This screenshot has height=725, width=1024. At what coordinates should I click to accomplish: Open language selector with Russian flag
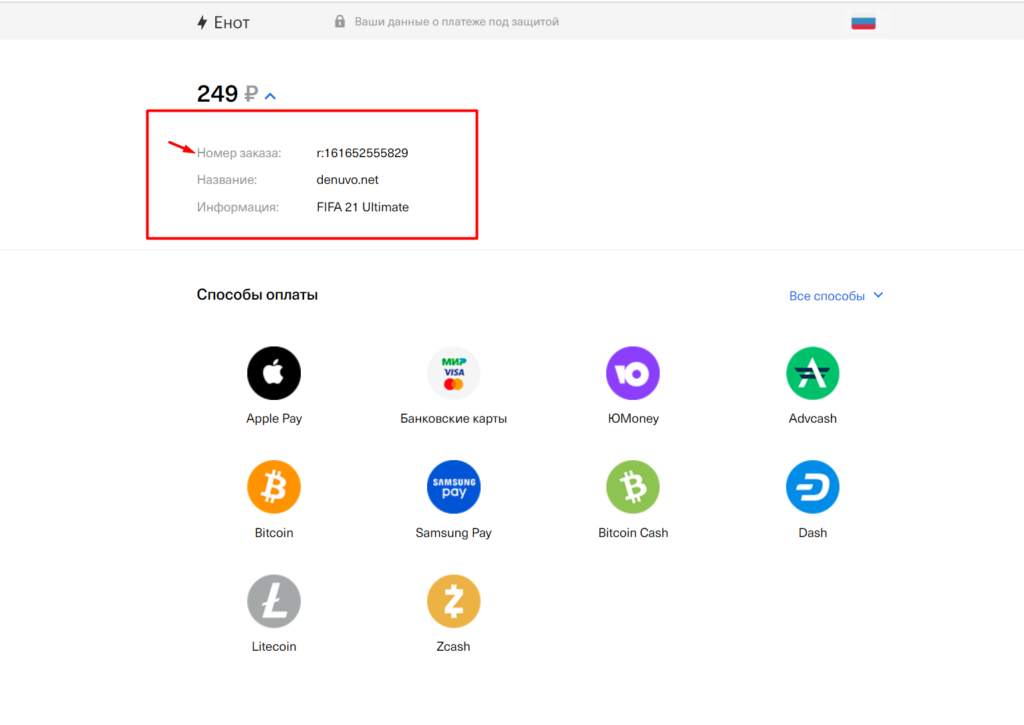coord(863,22)
